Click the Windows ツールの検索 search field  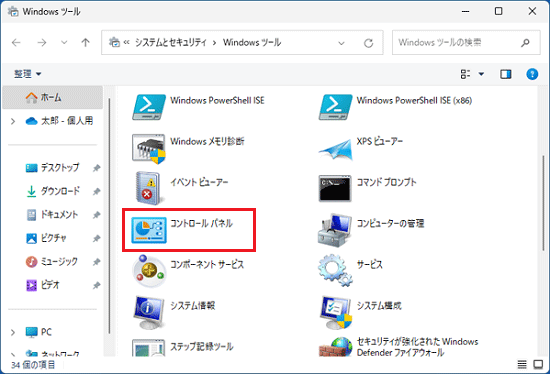(466, 42)
